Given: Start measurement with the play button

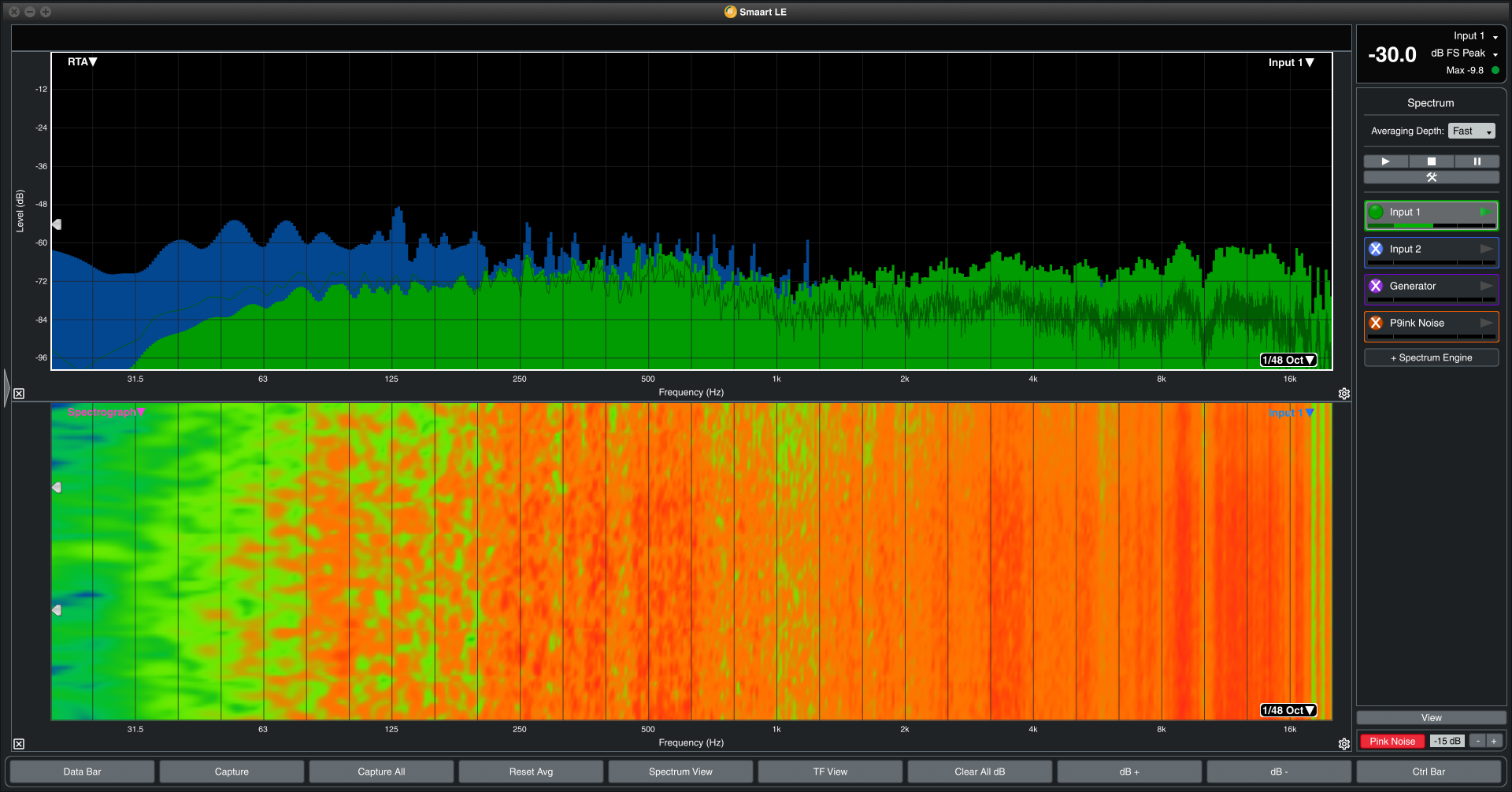Looking at the screenshot, I should point(1385,161).
